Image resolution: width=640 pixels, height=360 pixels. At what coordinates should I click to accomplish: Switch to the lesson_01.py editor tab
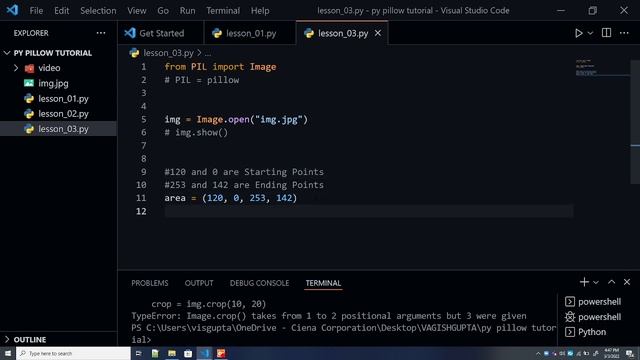click(250, 33)
